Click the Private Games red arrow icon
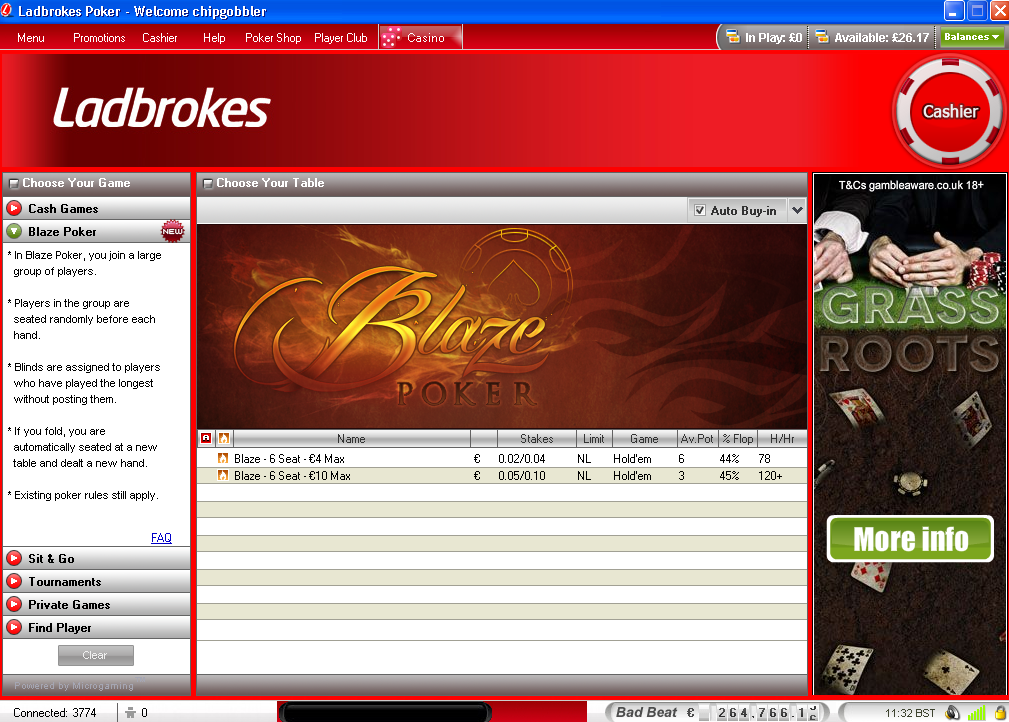 [x=14, y=605]
